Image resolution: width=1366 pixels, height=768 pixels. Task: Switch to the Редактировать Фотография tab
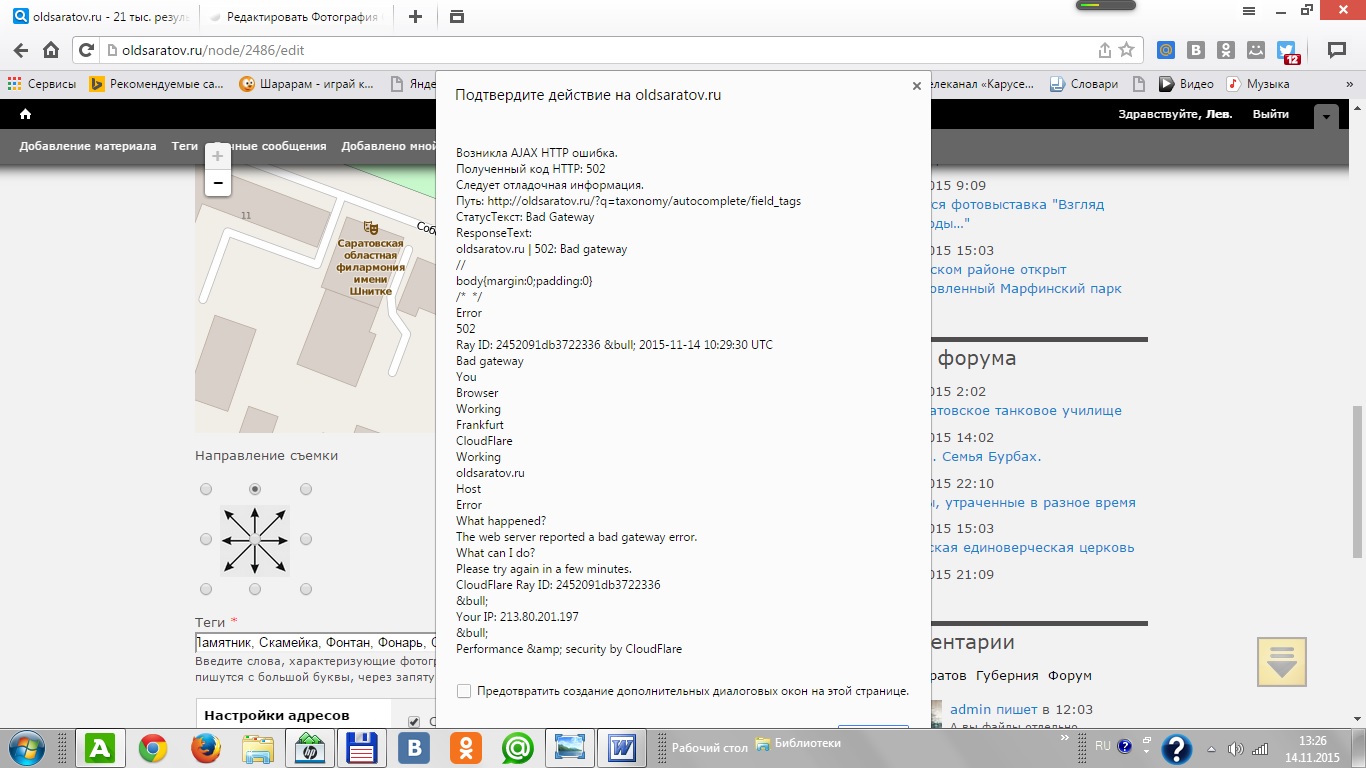pyautogui.click(x=298, y=17)
